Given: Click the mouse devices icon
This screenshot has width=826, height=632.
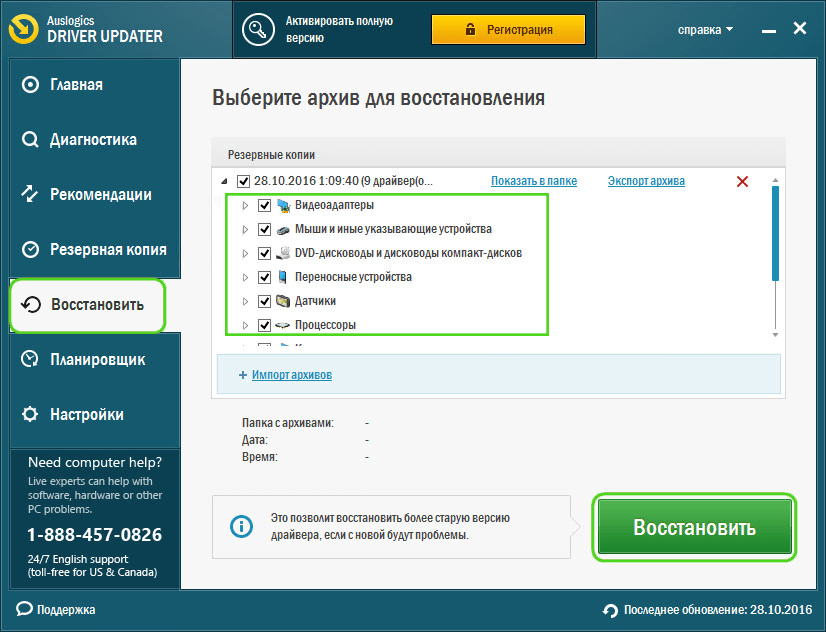Looking at the screenshot, I should (x=283, y=230).
